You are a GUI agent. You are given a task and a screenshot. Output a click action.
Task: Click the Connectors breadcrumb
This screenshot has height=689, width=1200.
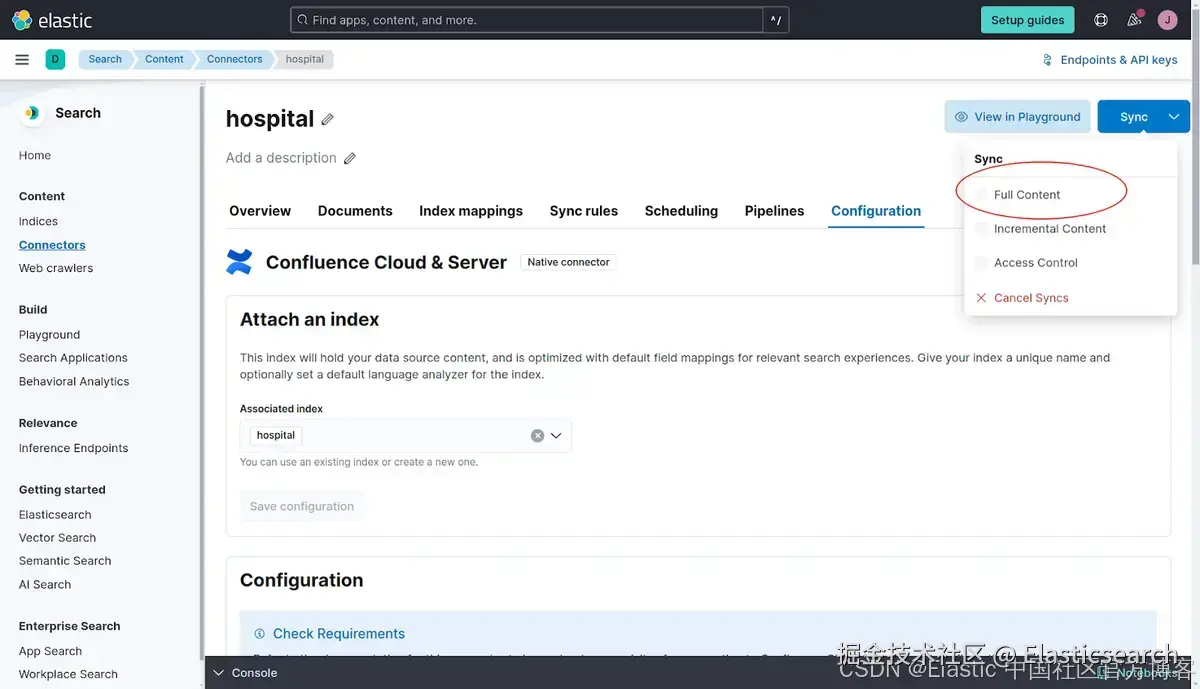coord(234,59)
